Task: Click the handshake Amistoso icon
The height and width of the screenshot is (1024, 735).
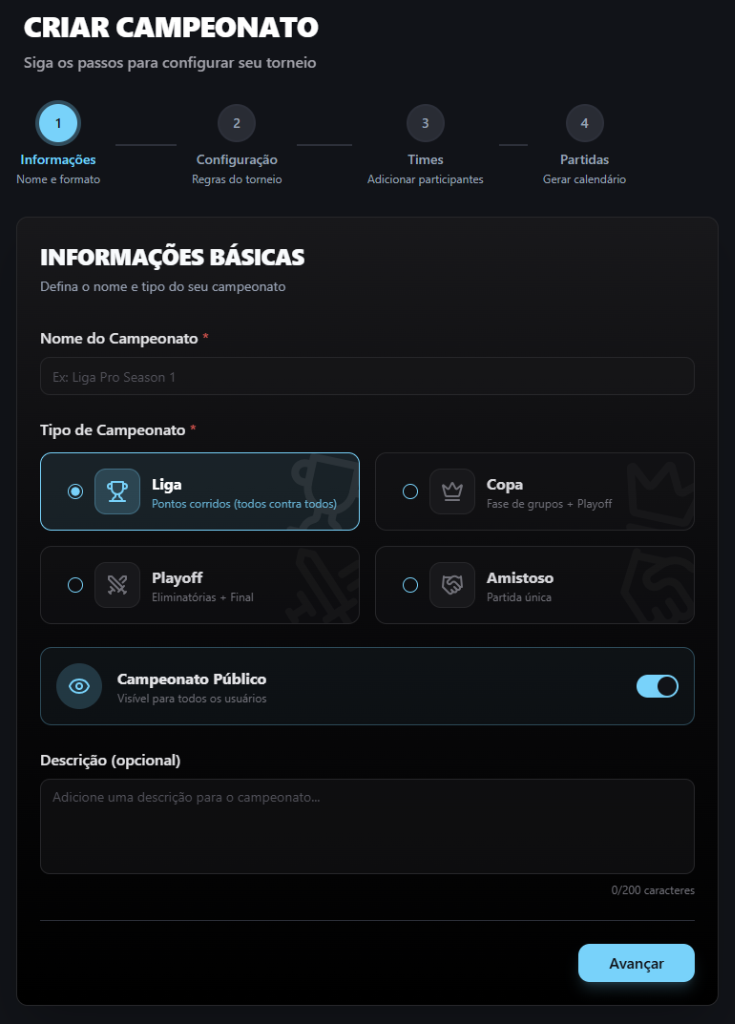Action: point(452,585)
